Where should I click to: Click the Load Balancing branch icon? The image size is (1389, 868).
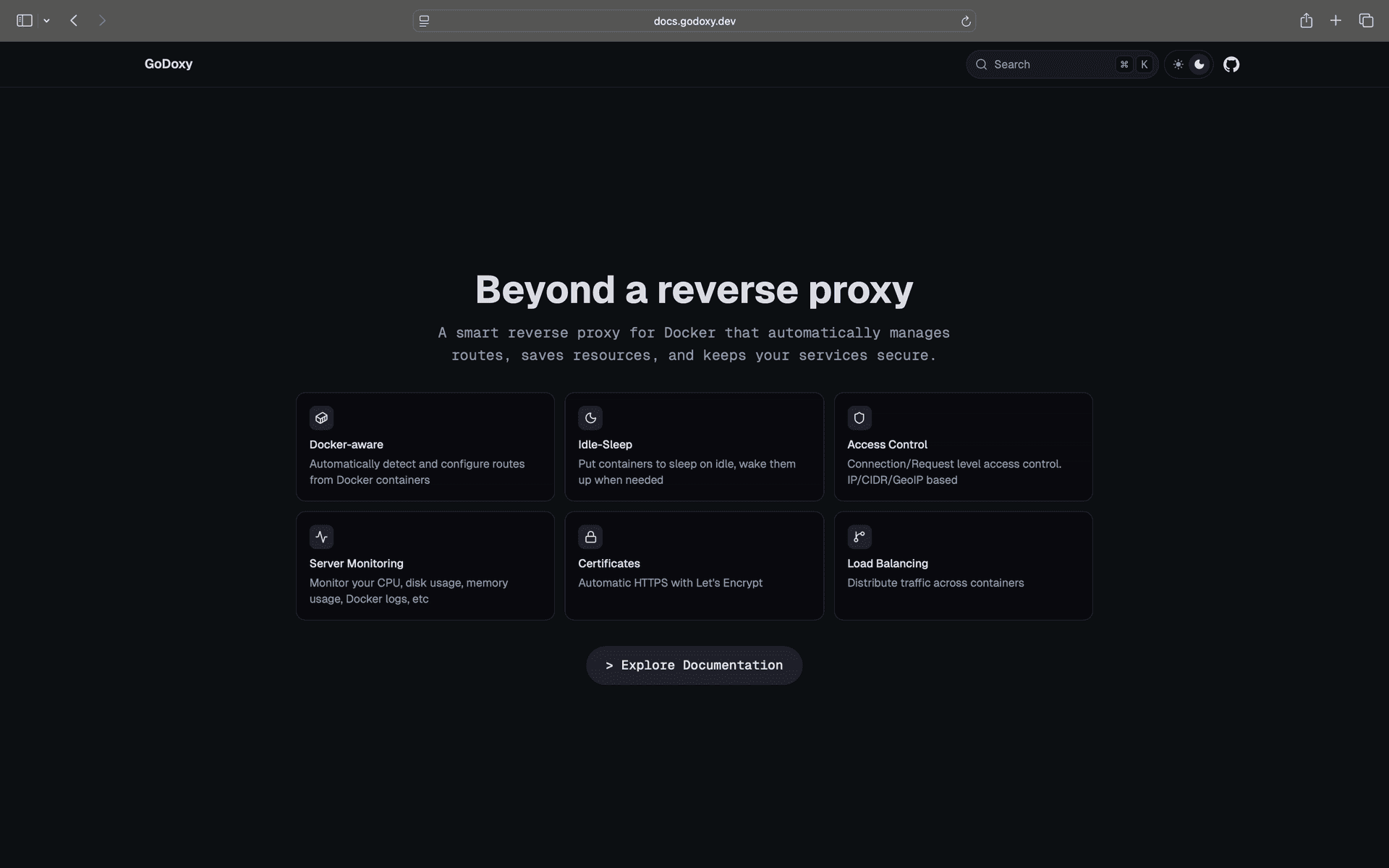click(859, 537)
